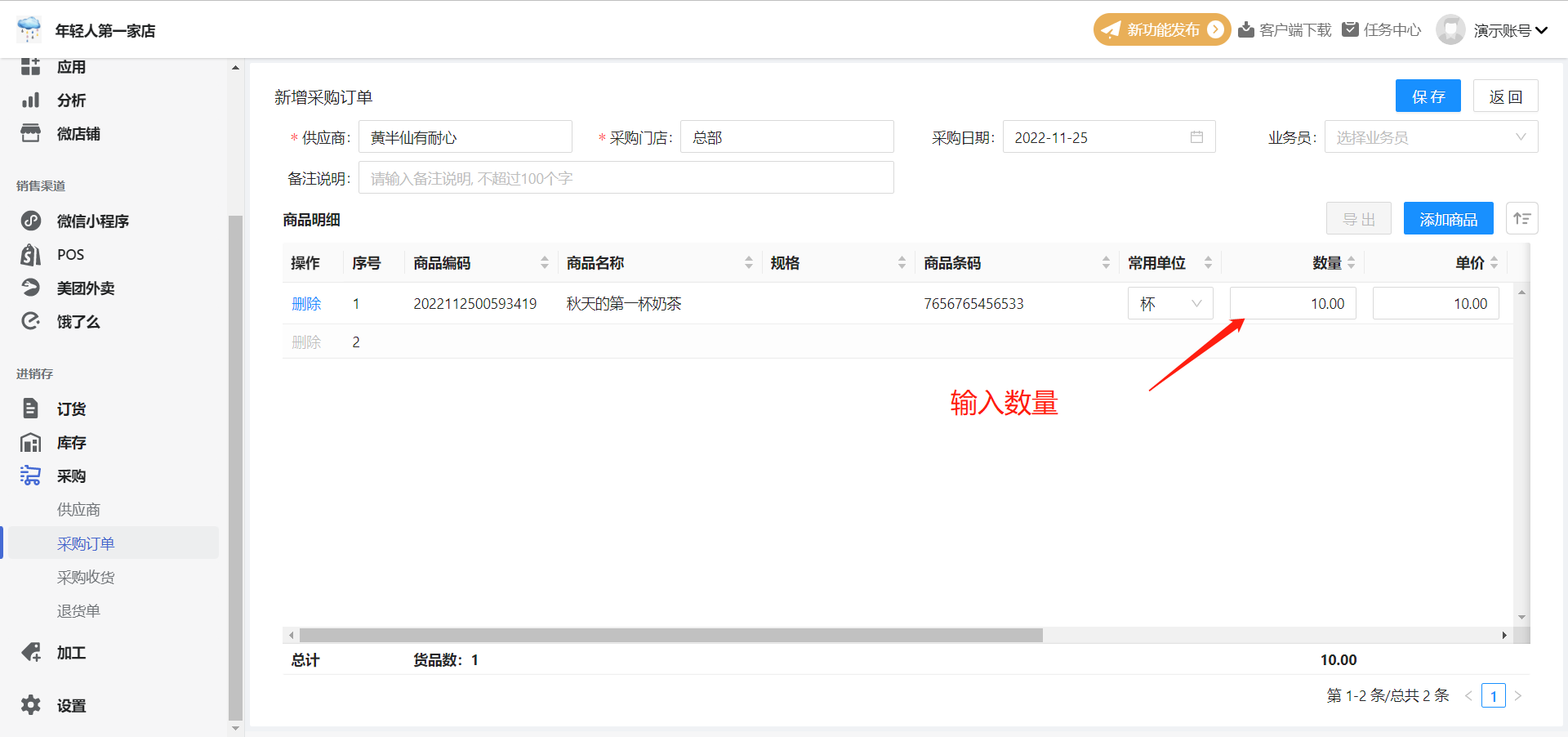Click the 采购日期 date field
Image resolution: width=1568 pixels, height=737 pixels.
pyautogui.click(x=1109, y=137)
